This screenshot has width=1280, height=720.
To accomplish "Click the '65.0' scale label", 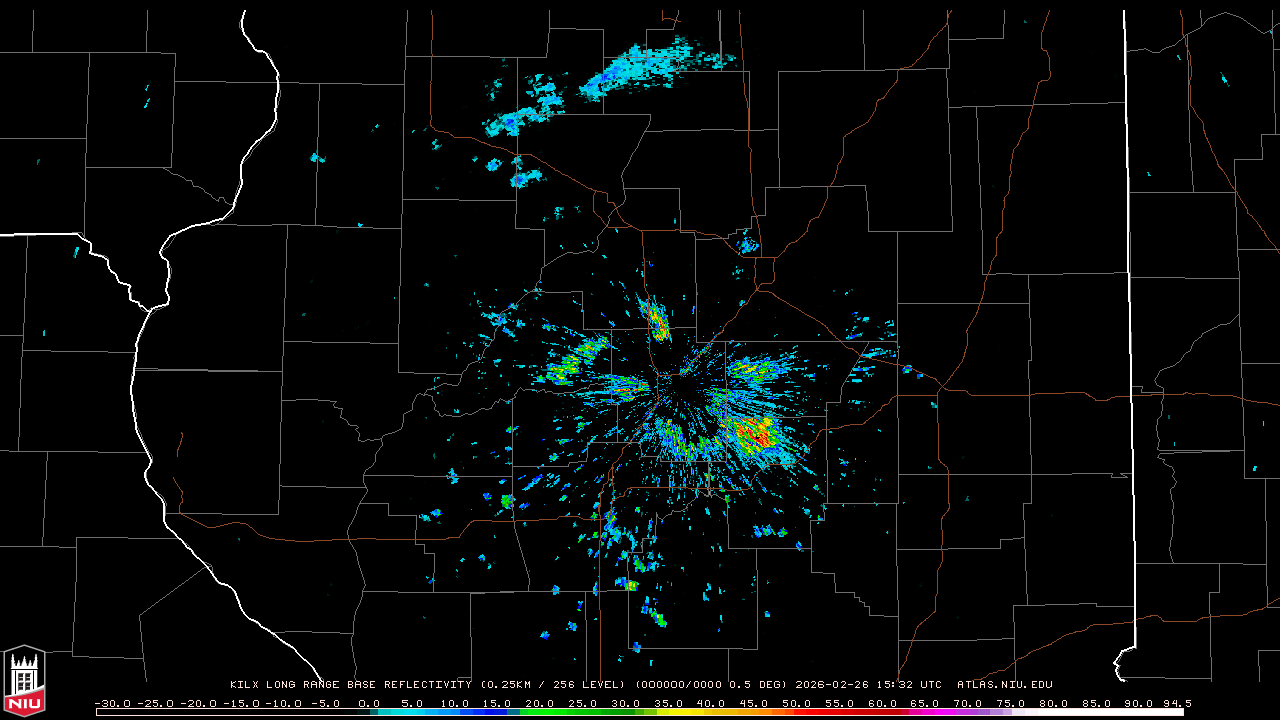I will 926,703.
